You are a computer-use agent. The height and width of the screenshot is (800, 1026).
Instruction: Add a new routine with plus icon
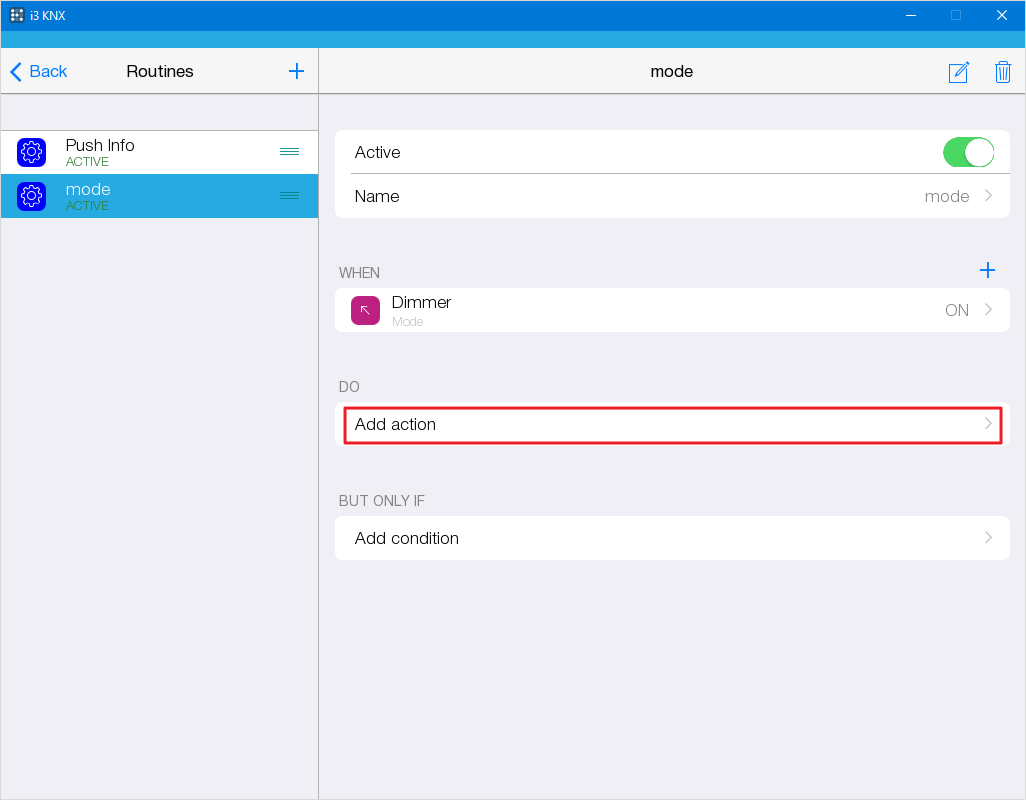(x=296, y=71)
